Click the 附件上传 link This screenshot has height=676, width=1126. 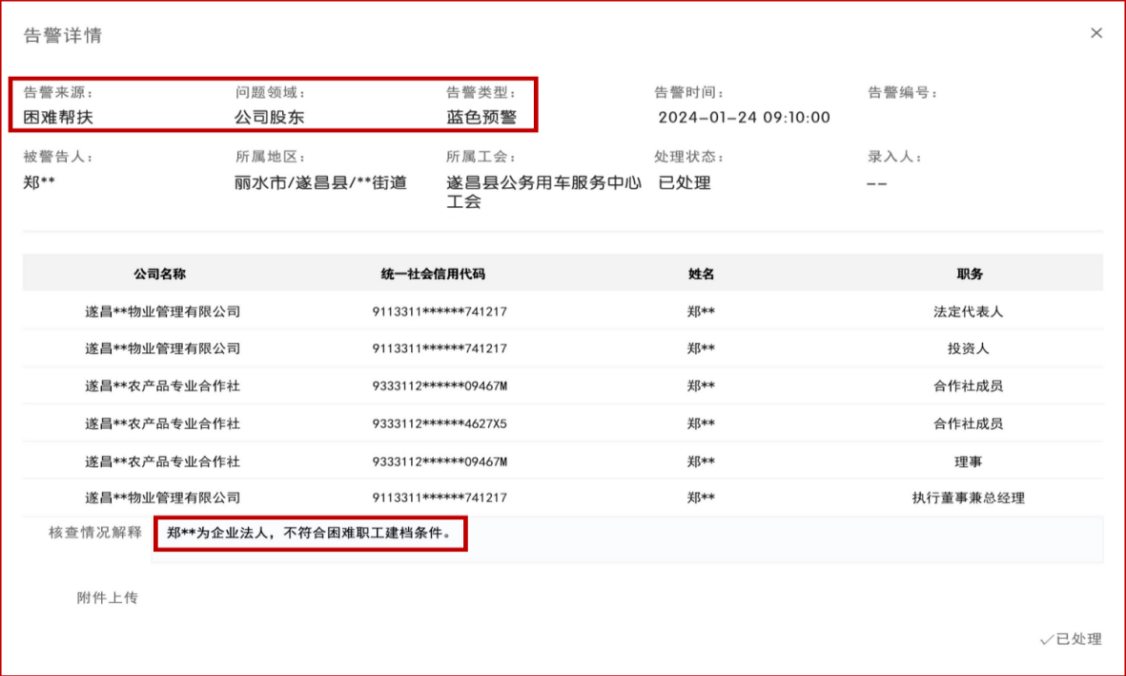point(107,598)
